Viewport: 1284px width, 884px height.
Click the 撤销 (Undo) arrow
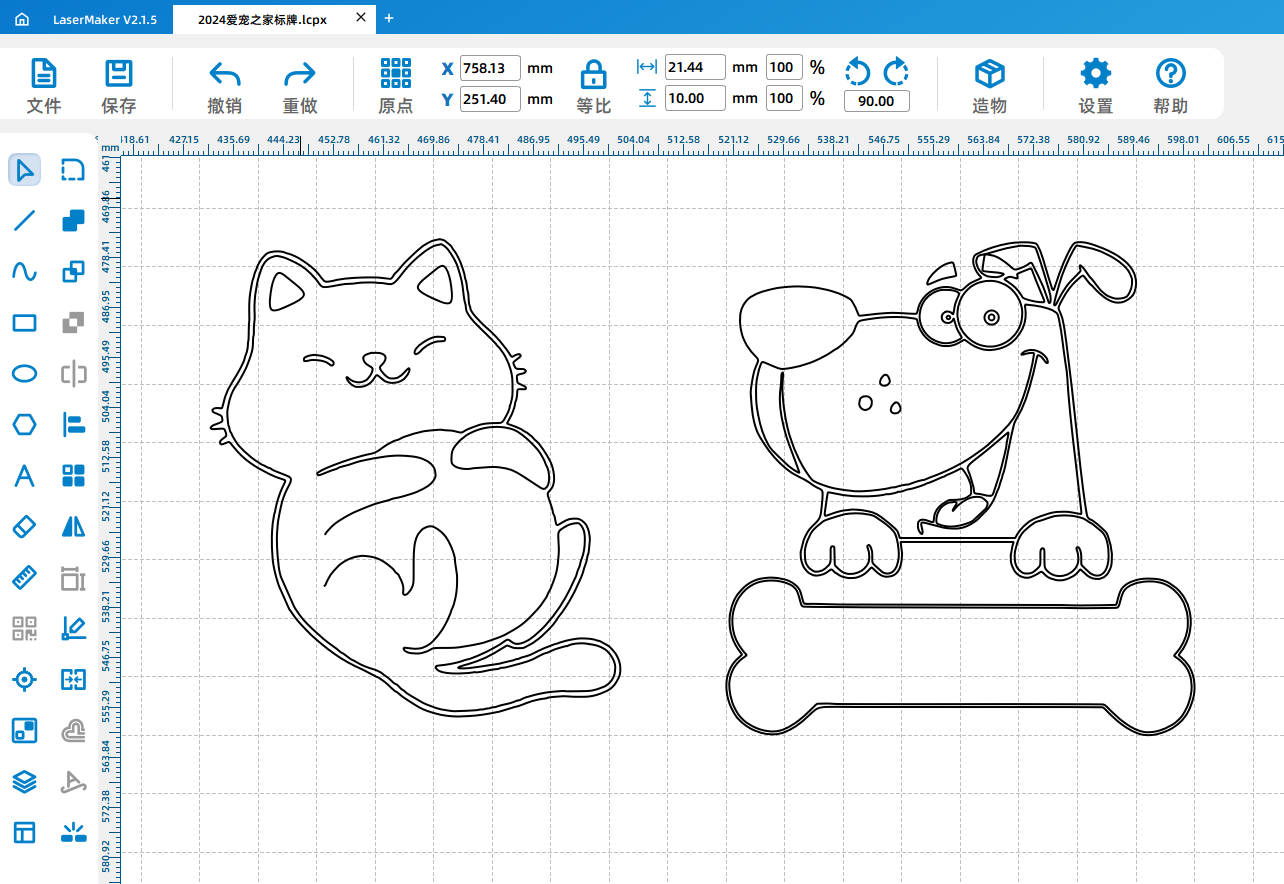(x=225, y=86)
